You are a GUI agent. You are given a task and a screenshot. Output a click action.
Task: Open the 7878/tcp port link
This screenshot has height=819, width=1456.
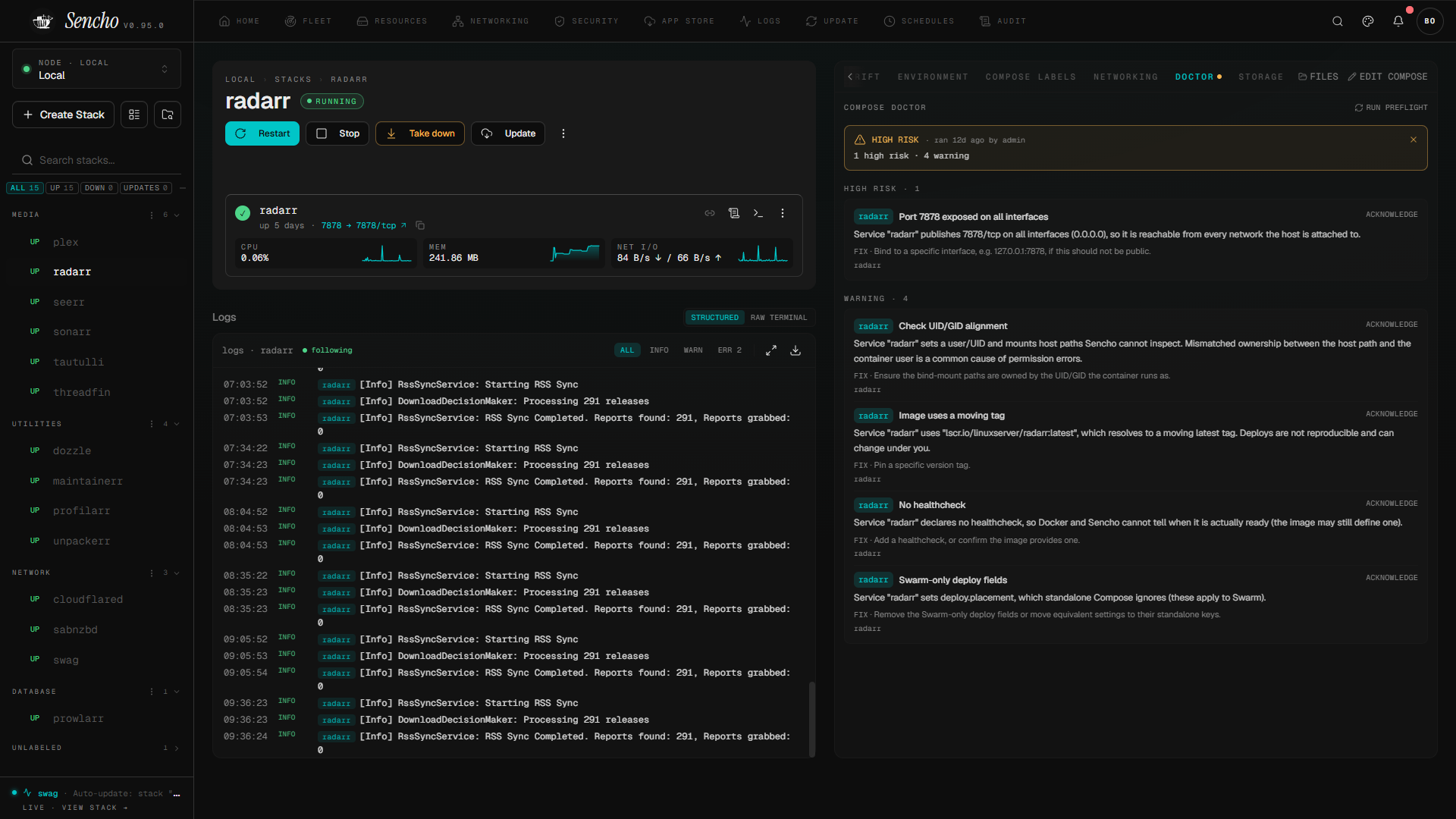(364, 225)
